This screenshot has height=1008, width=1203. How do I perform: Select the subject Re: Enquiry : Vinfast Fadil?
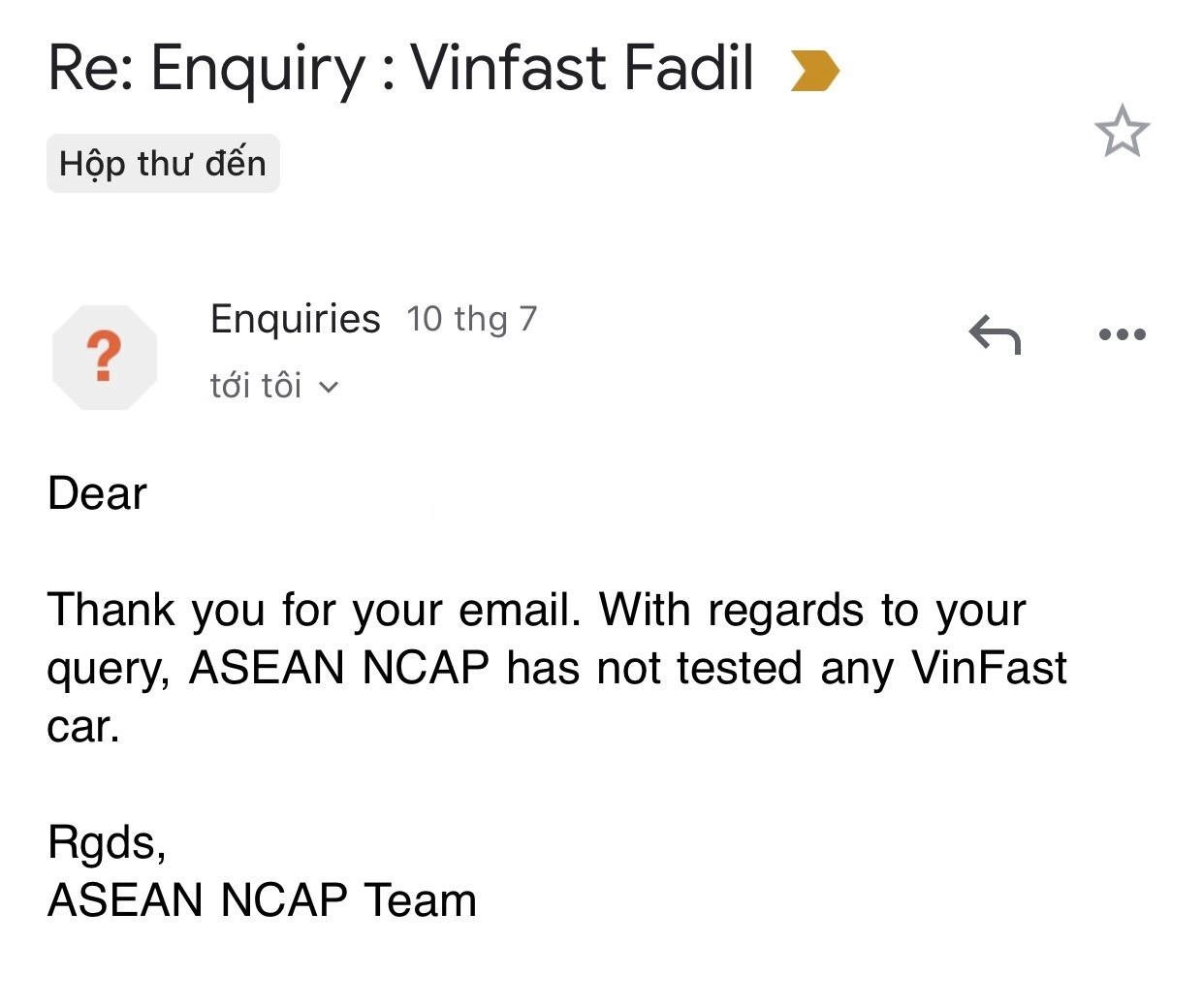coord(400,69)
